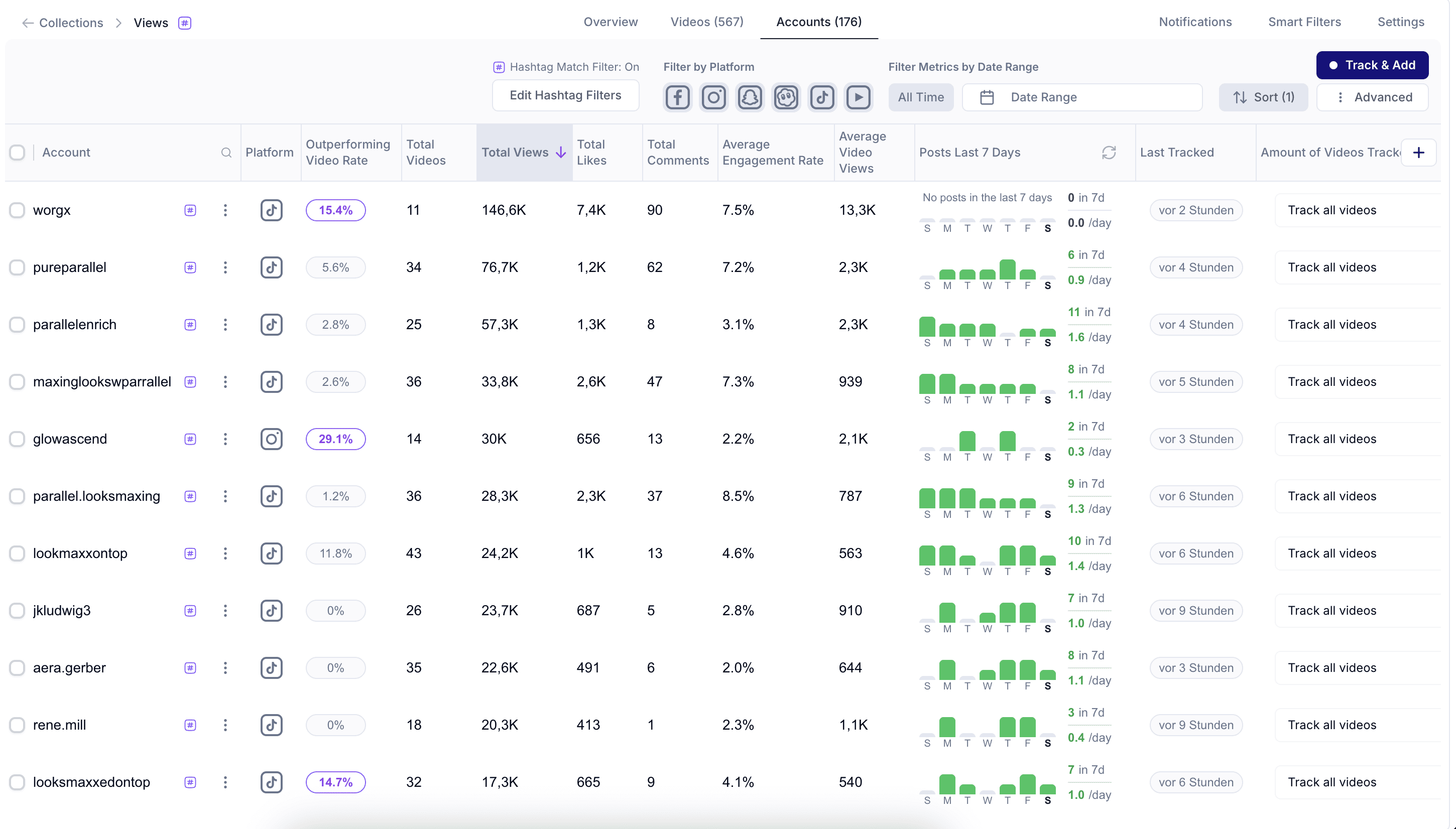This screenshot has width=1456, height=829.
Task: Open three-dot menu for worgx account
Action: 225,210
